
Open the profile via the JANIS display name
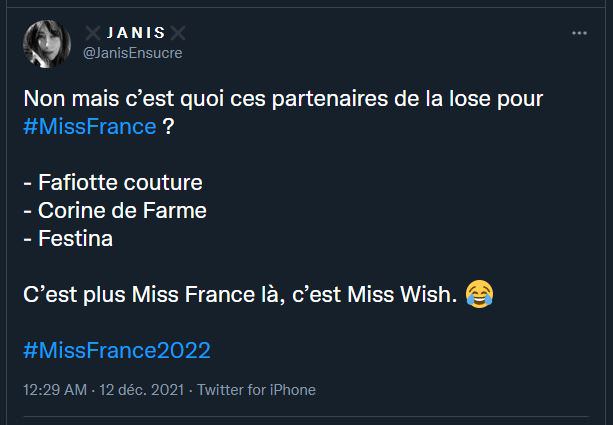(x=135, y=34)
